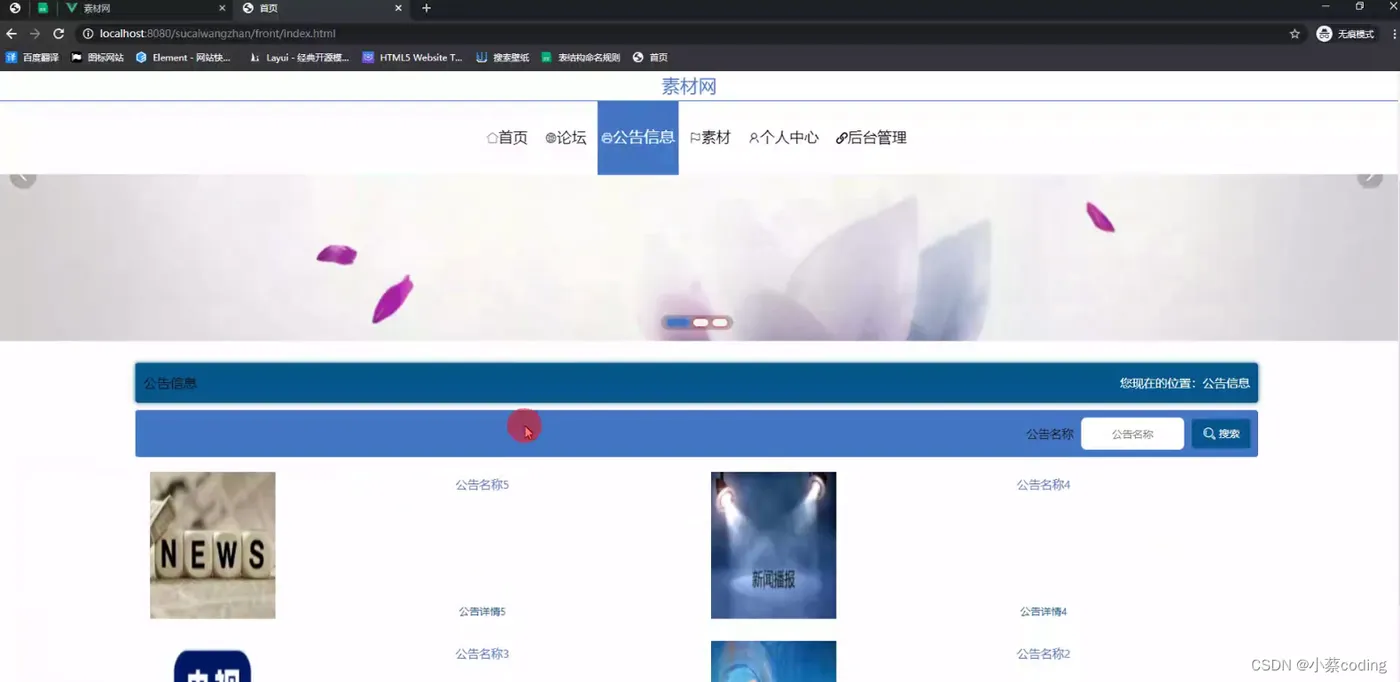
Task: Click the 搜索 search button
Action: click(1221, 434)
